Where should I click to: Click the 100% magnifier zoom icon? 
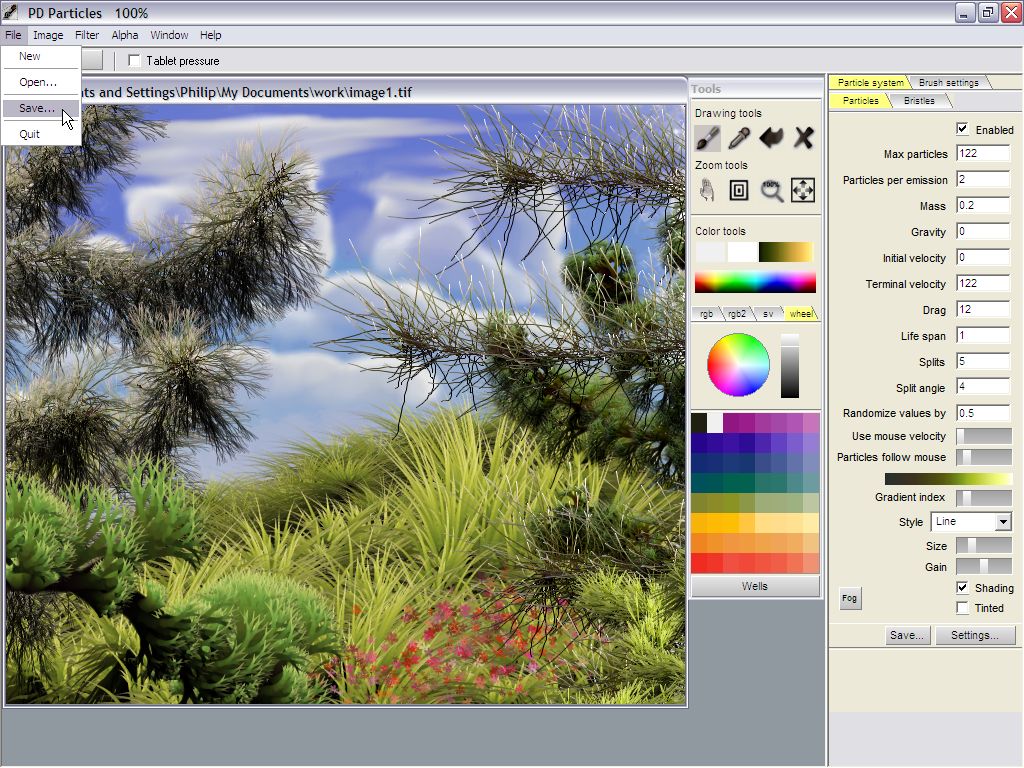click(771, 190)
